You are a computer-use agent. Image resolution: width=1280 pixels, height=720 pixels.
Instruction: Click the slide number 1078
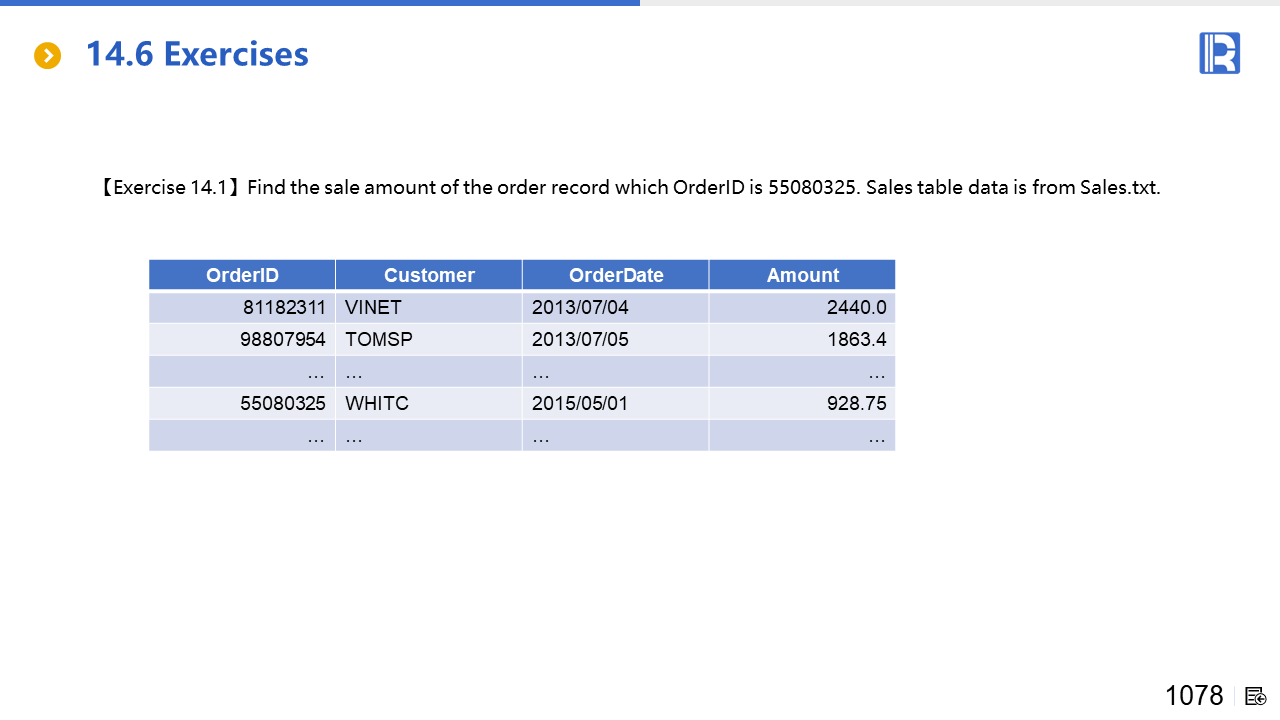click(1194, 695)
